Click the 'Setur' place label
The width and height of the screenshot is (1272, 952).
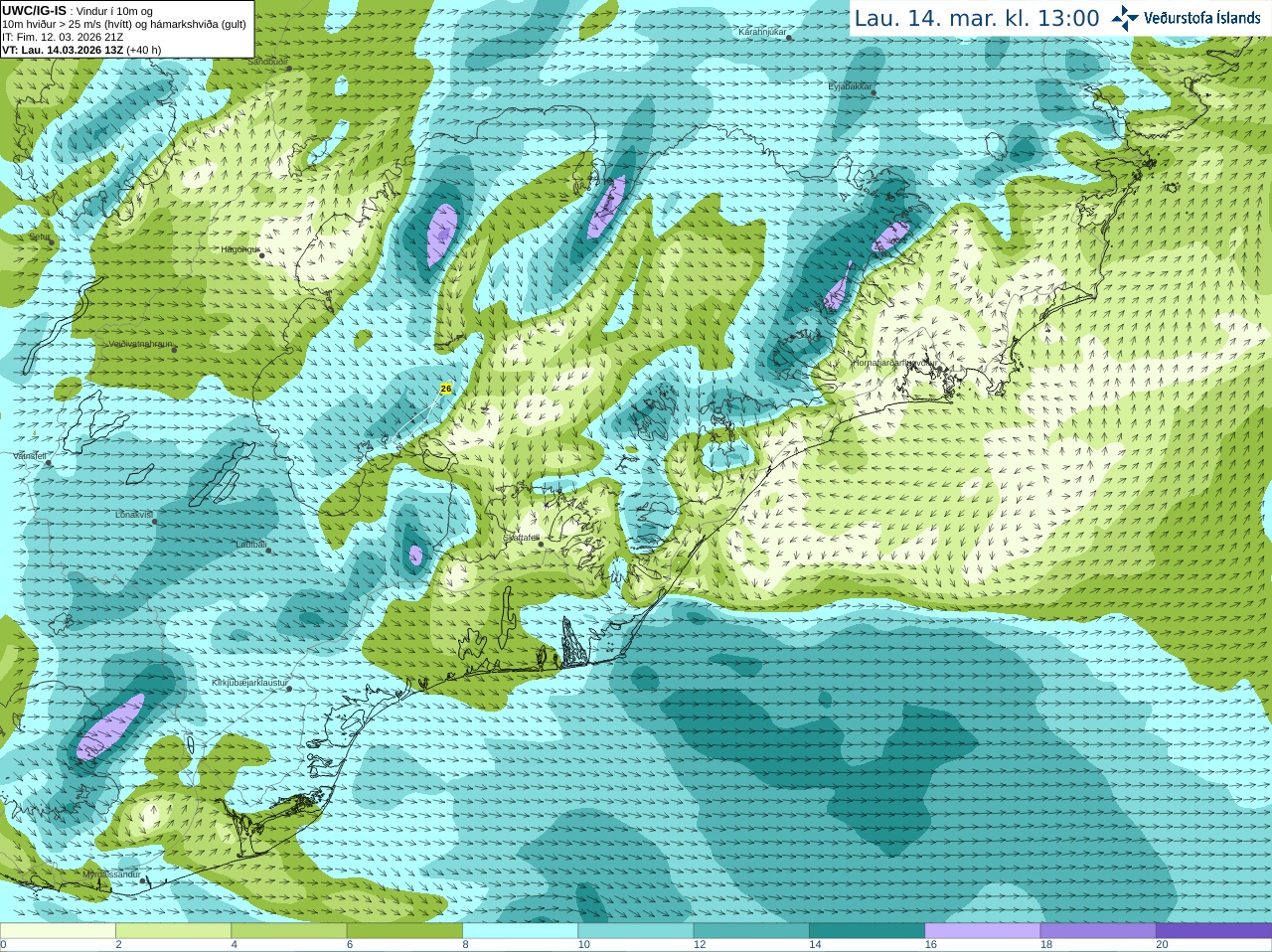pos(39,238)
